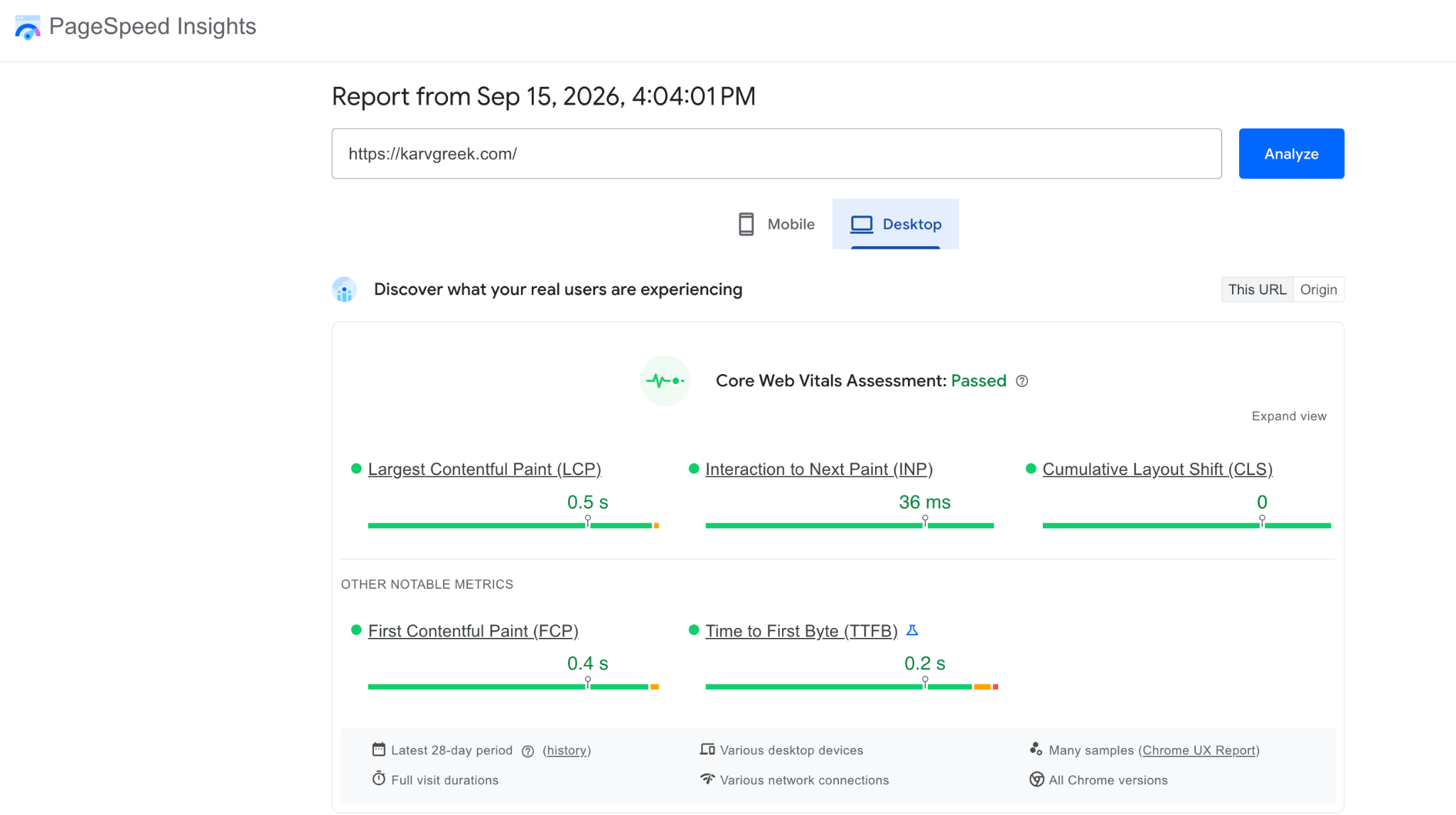Click the OTHER NOTABLE METRICS heading
Image resolution: width=1456 pixels, height=815 pixels.
click(427, 585)
